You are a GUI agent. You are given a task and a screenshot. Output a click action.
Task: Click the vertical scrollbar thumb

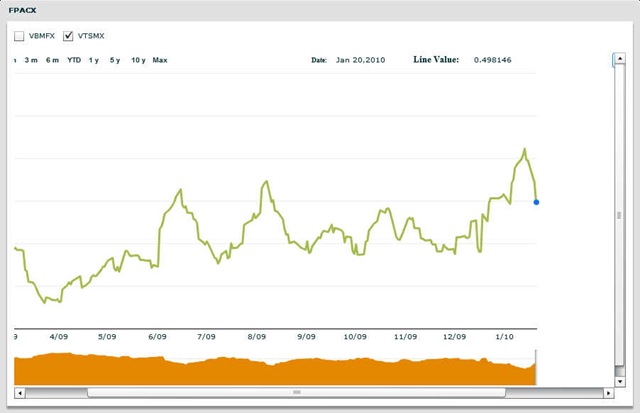pyautogui.click(x=619, y=215)
